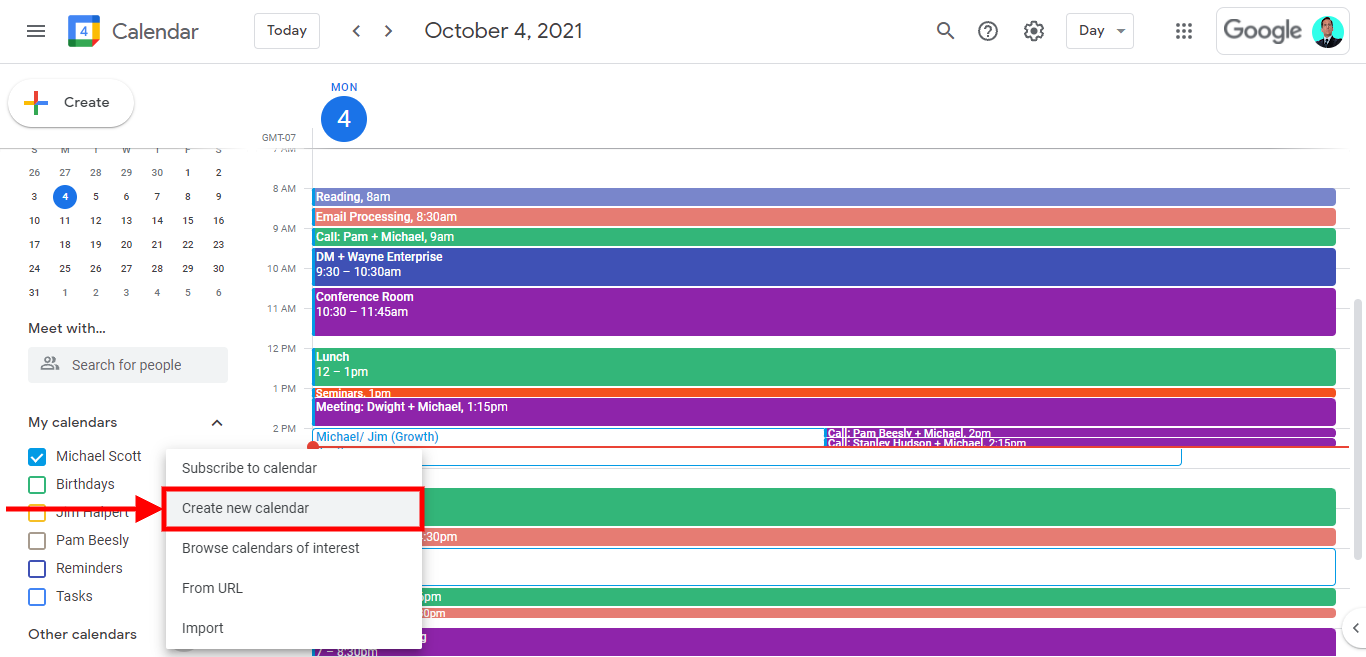Select October 31 in mini calendar
Viewport: 1366px width, 657px height.
tap(34, 293)
